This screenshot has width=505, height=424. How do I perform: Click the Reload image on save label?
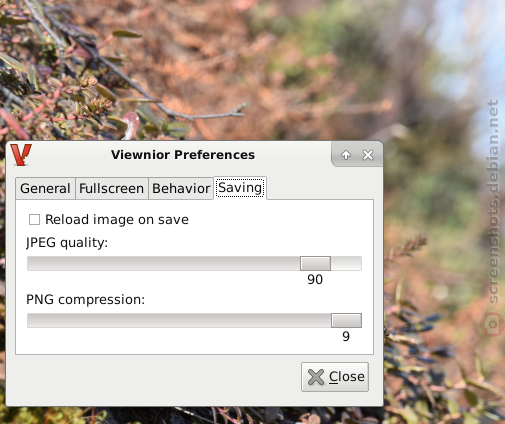tap(117, 220)
